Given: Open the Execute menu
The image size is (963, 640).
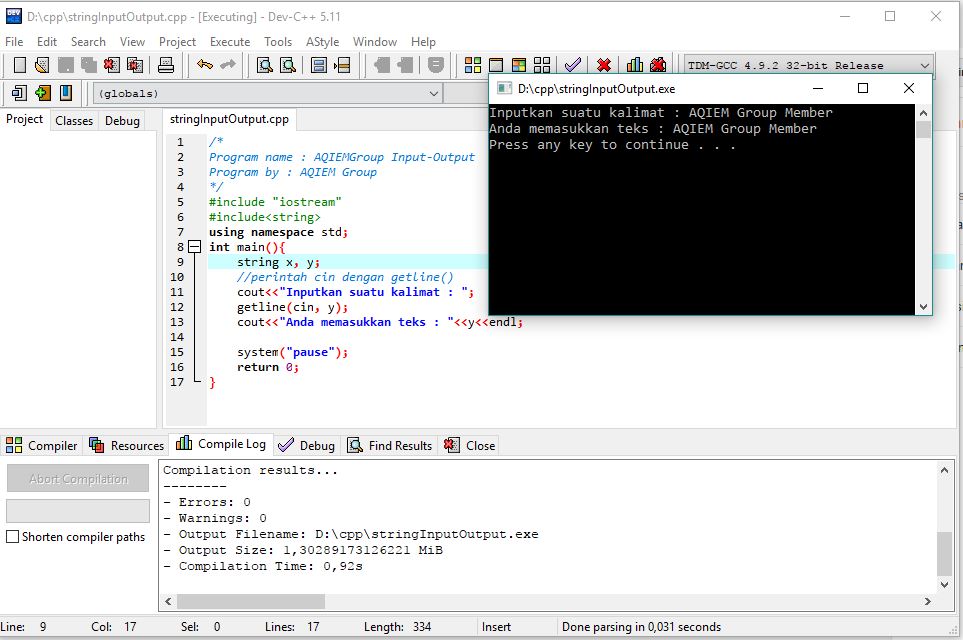Looking at the screenshot, I should pos(230,42).
